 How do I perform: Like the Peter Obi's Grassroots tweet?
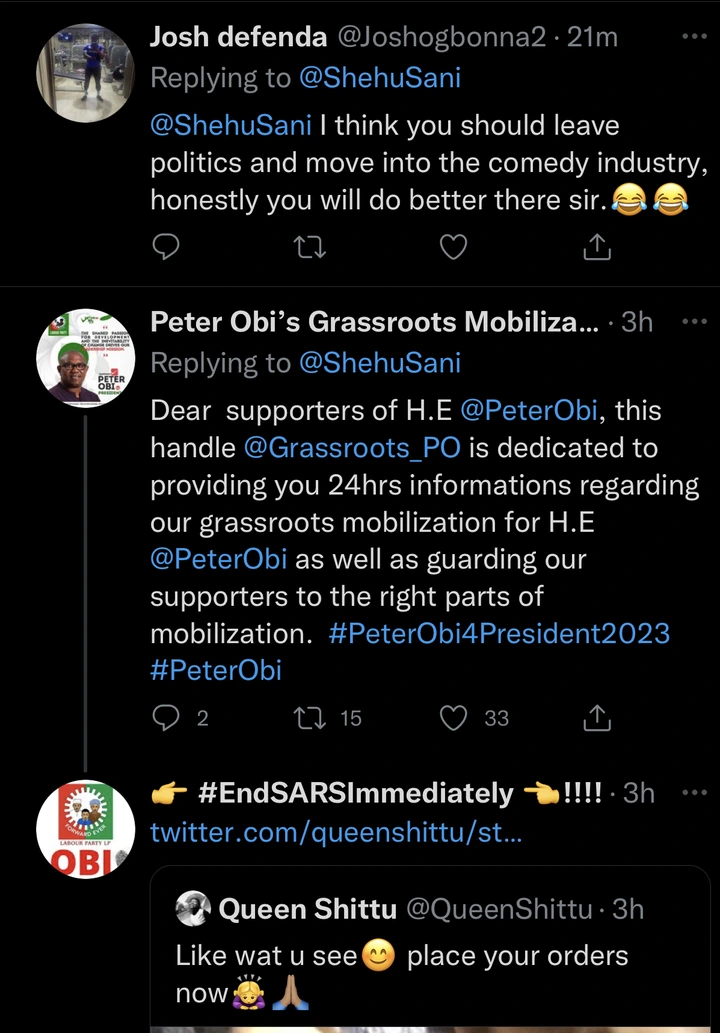pos(454,717)
